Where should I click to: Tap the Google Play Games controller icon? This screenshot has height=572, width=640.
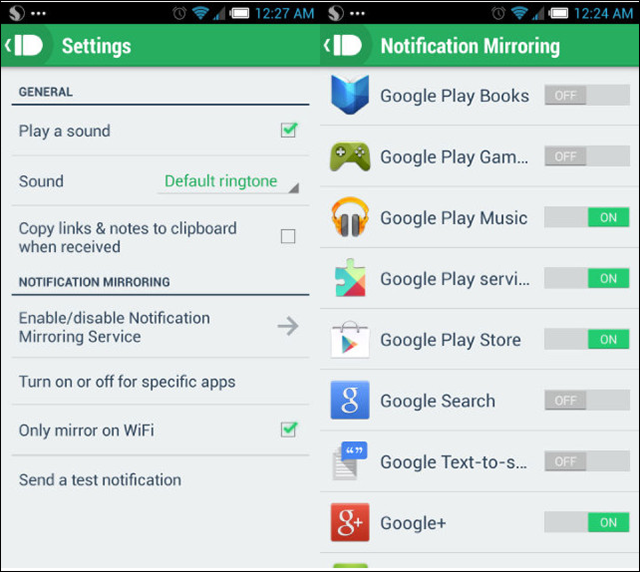(350, 156)
